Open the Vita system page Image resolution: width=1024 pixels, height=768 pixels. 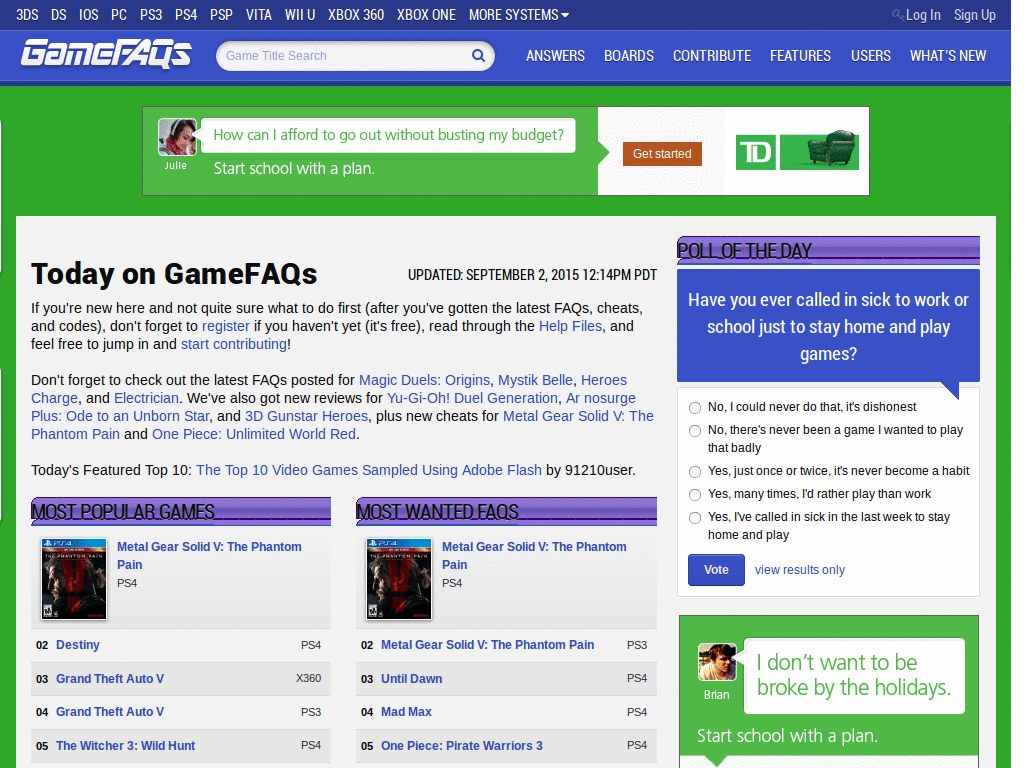[259, 14]
